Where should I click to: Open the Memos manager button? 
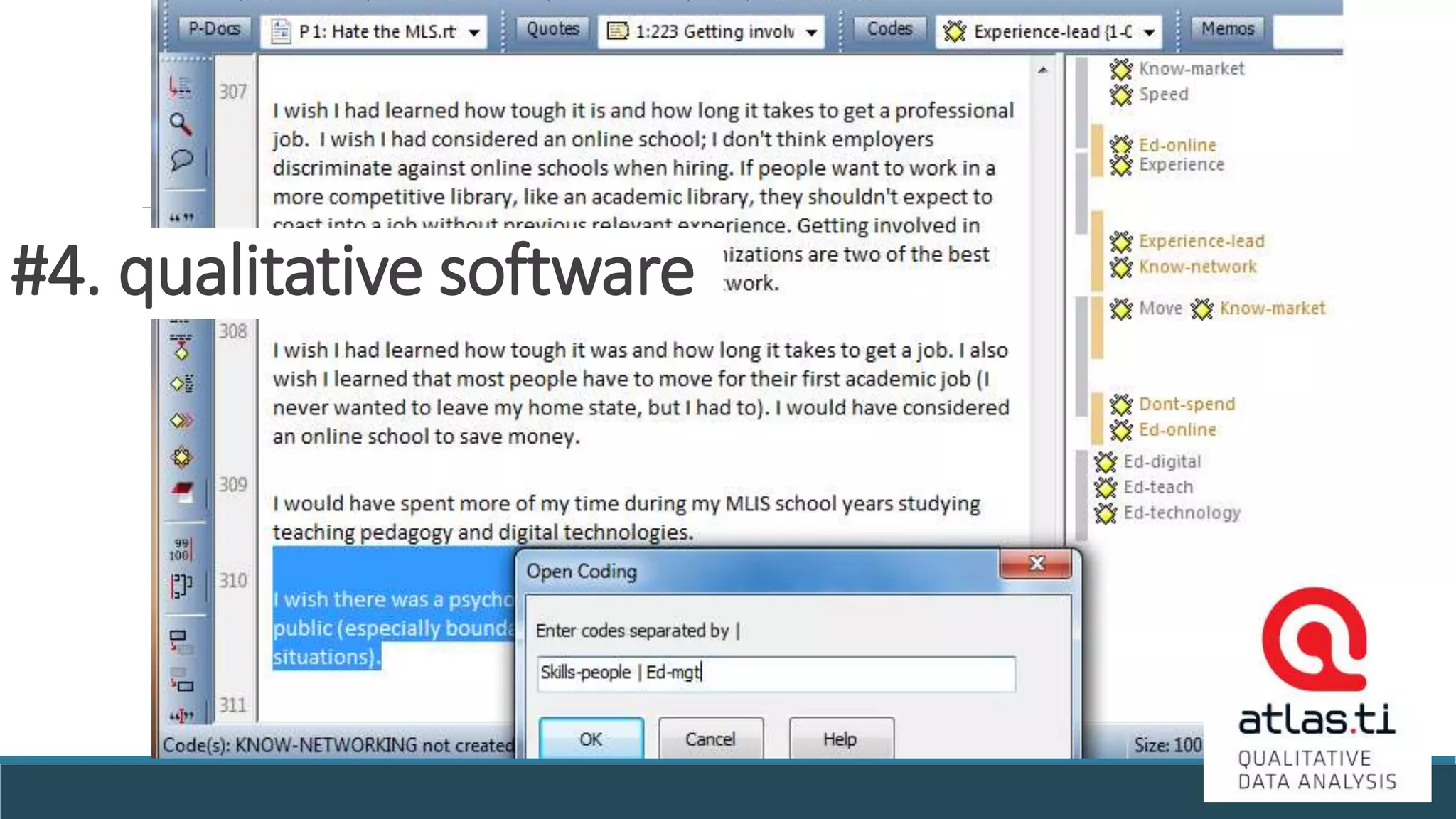pyautogui.click(x=1228, y=29)
